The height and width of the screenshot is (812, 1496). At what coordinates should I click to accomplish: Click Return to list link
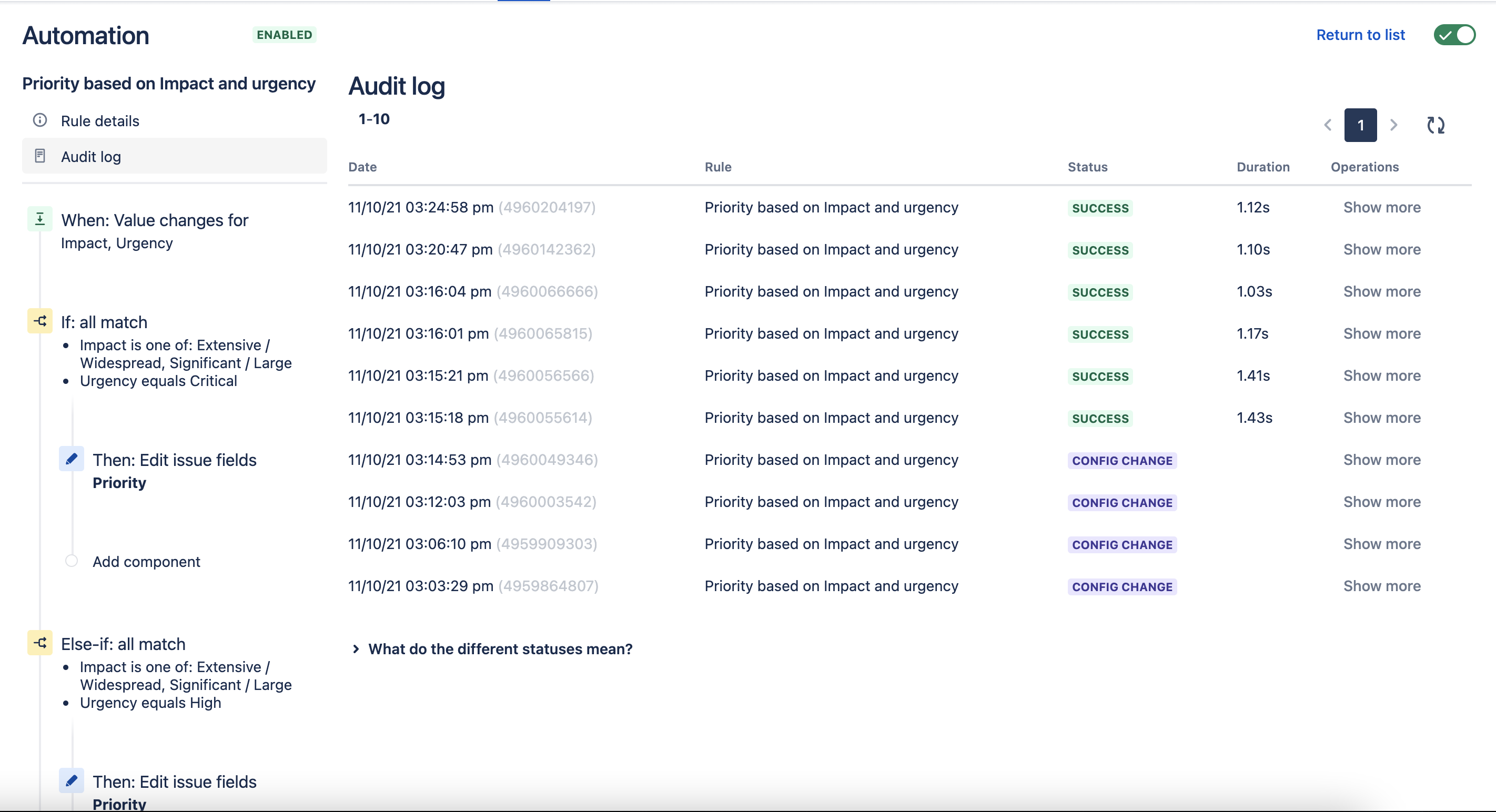[1360, 35]
